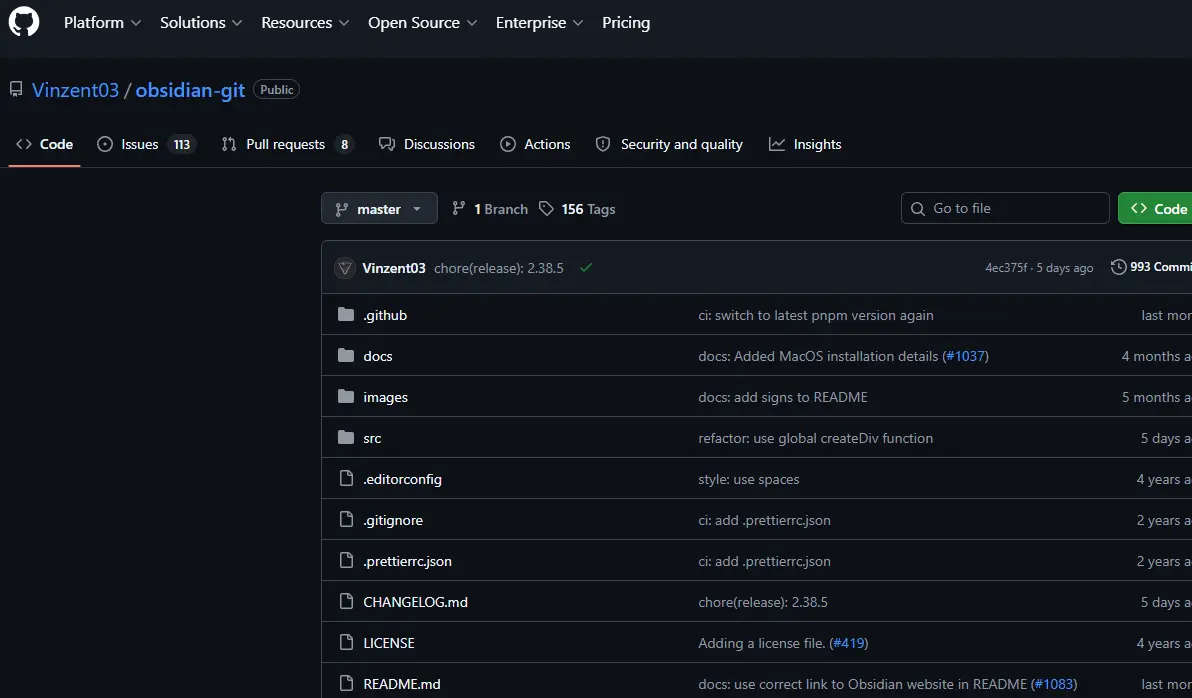Click the repository icon beside Vinzent03

click(x=16, y=90)
